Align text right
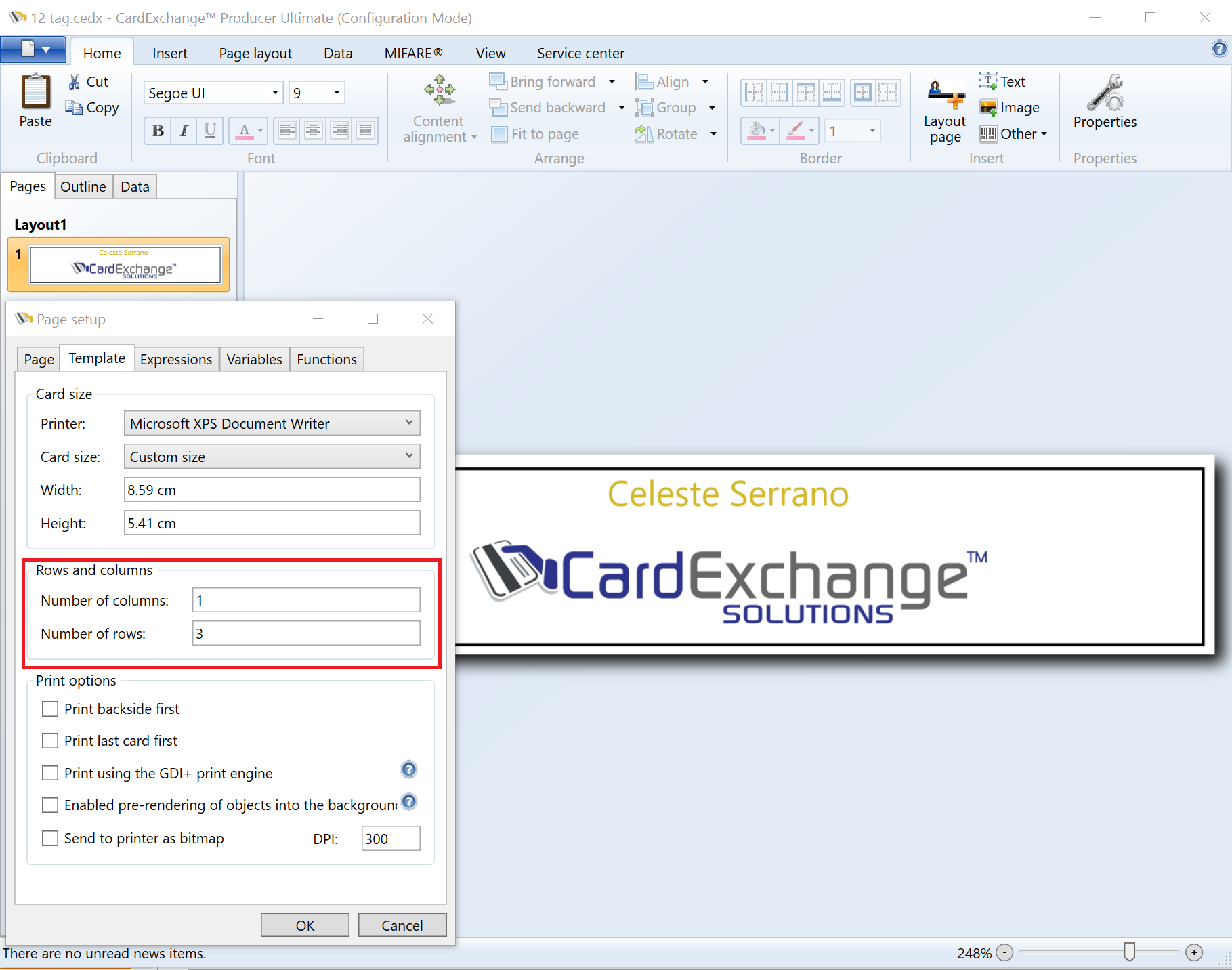 coord(339,131)
